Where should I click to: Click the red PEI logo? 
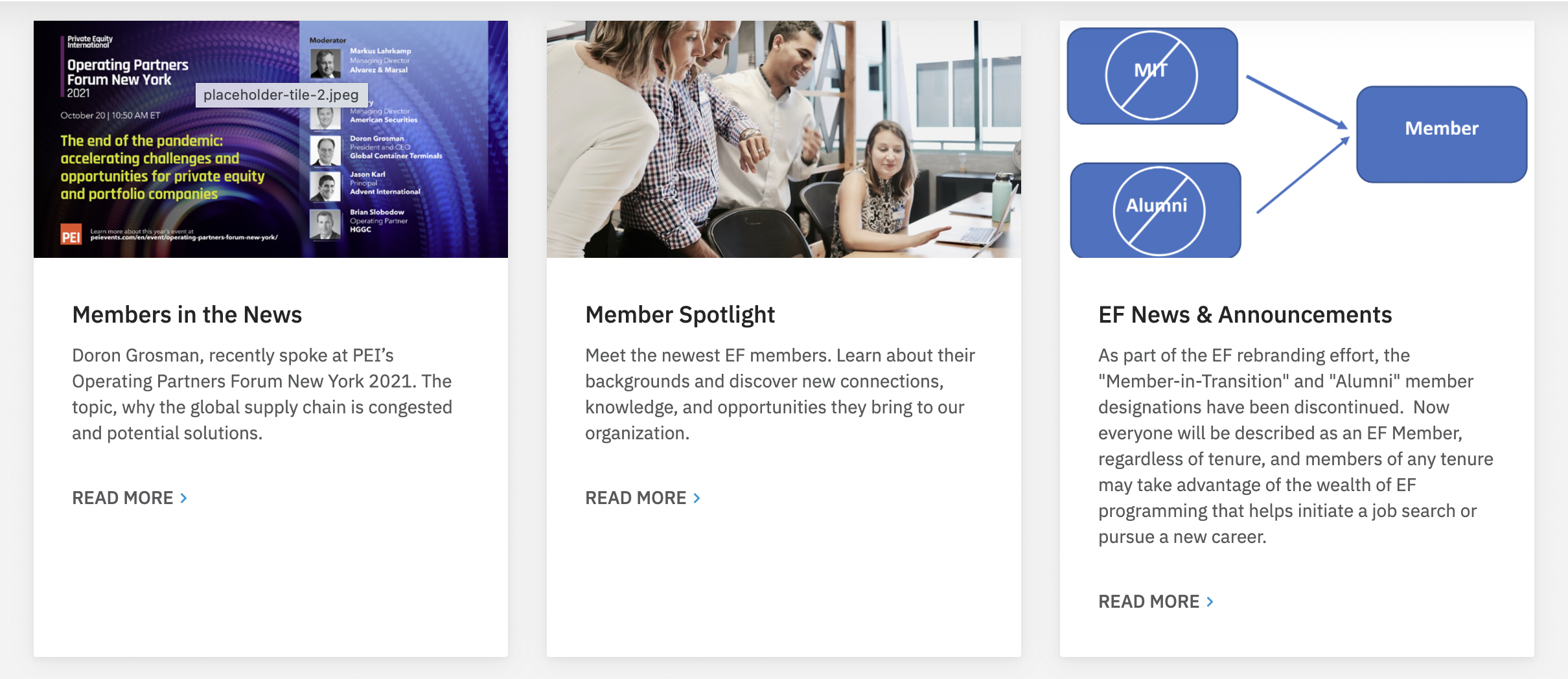71,235
